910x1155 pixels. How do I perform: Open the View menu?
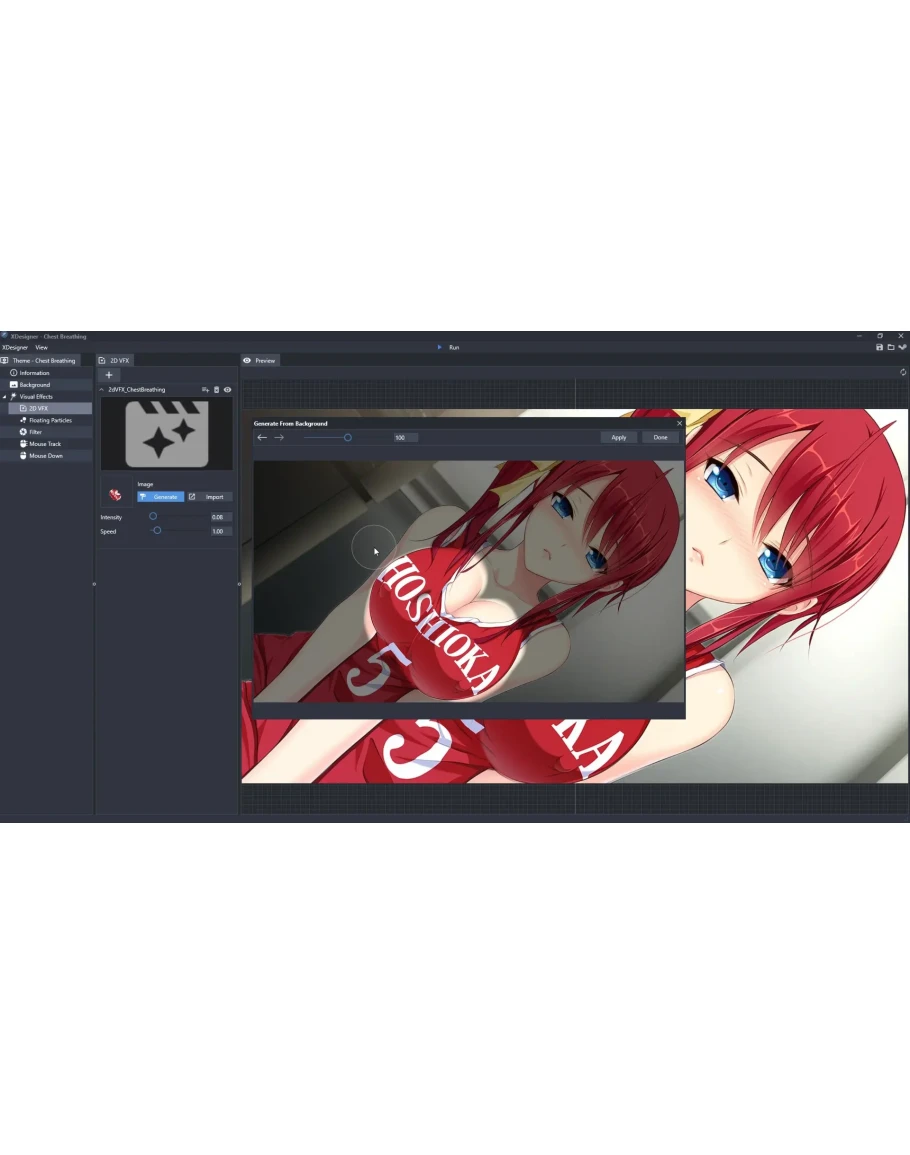[x=41, y=347]
